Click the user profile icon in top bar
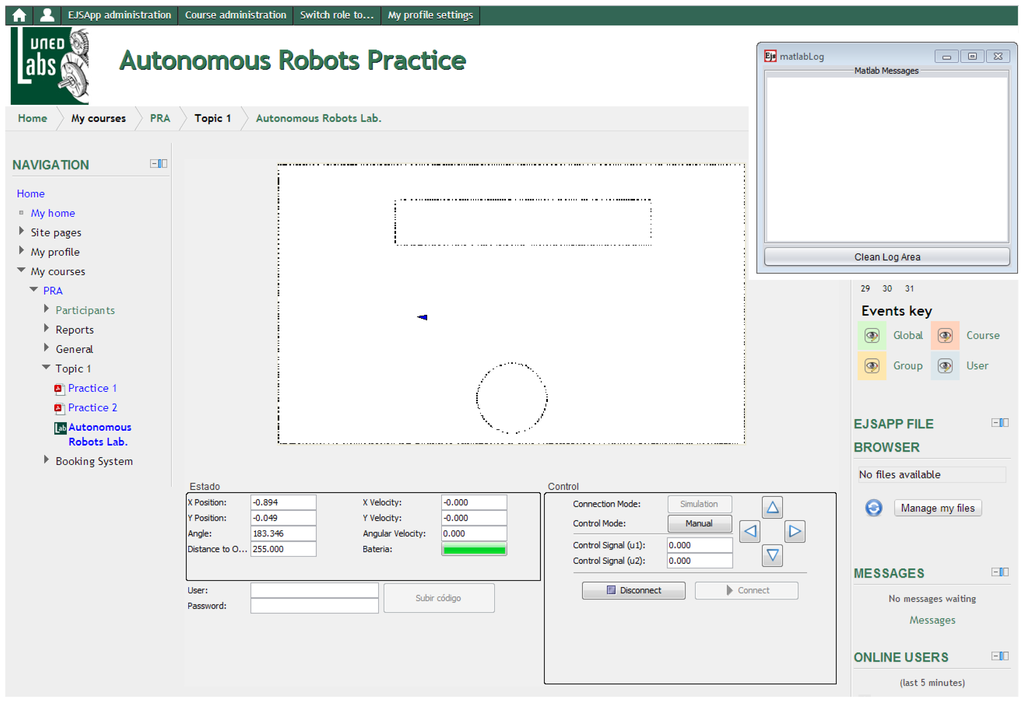This screenshot has width=1024, height=702. coord(47,15)
